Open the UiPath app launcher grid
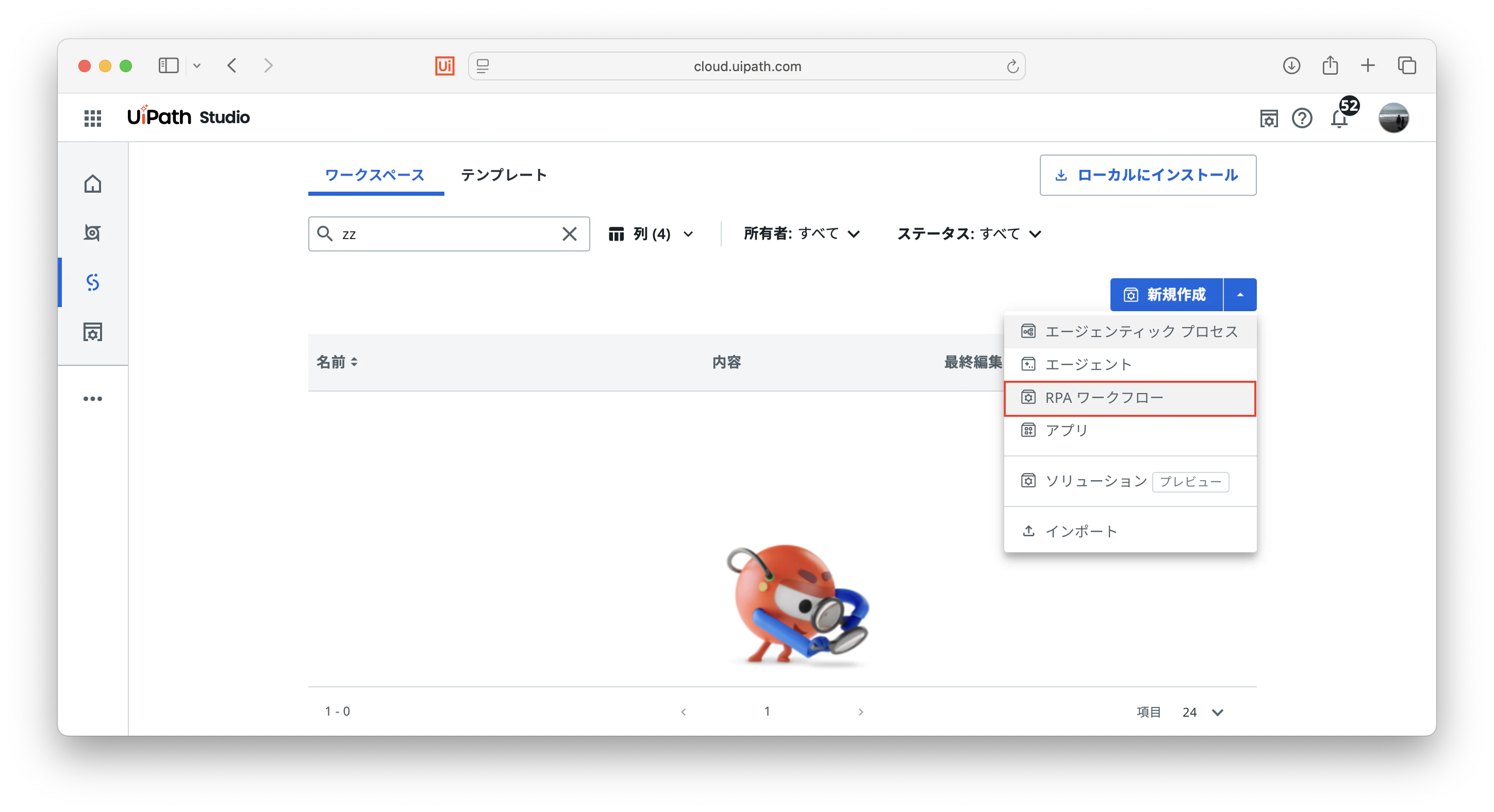 [93, 117]
